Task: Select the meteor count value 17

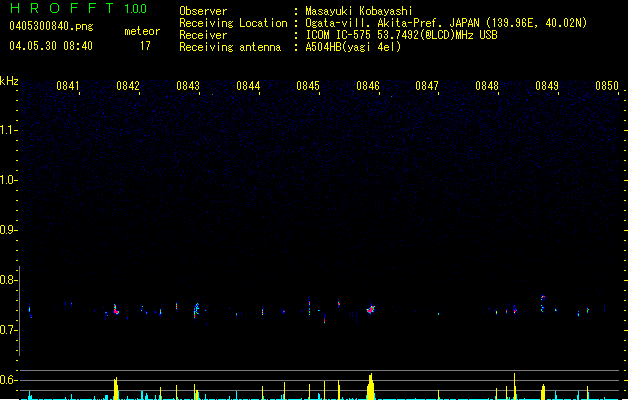Action: click(145, 46)
